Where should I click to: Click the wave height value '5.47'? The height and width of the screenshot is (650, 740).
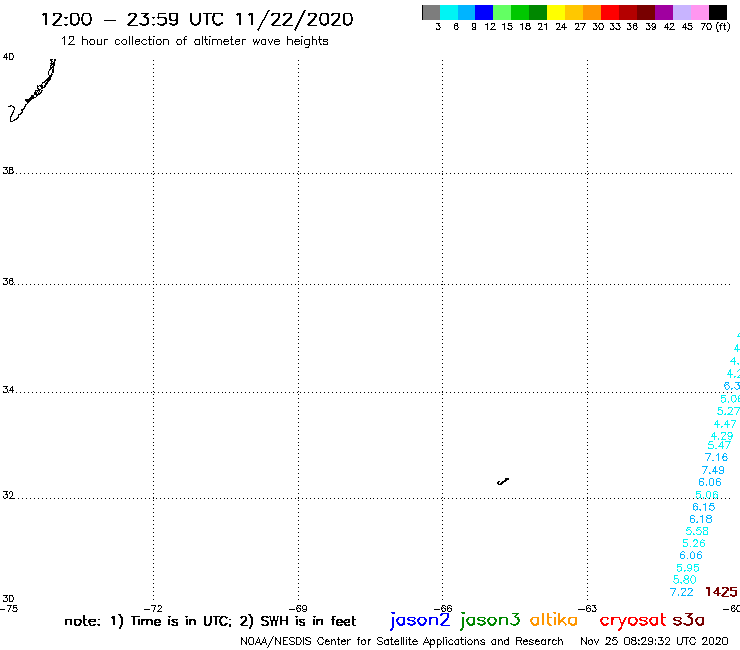(x=719, y=446)
